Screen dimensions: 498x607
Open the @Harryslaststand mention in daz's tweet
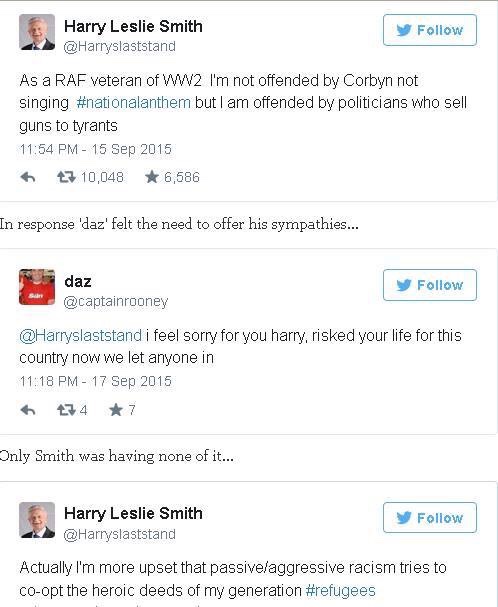81,335
